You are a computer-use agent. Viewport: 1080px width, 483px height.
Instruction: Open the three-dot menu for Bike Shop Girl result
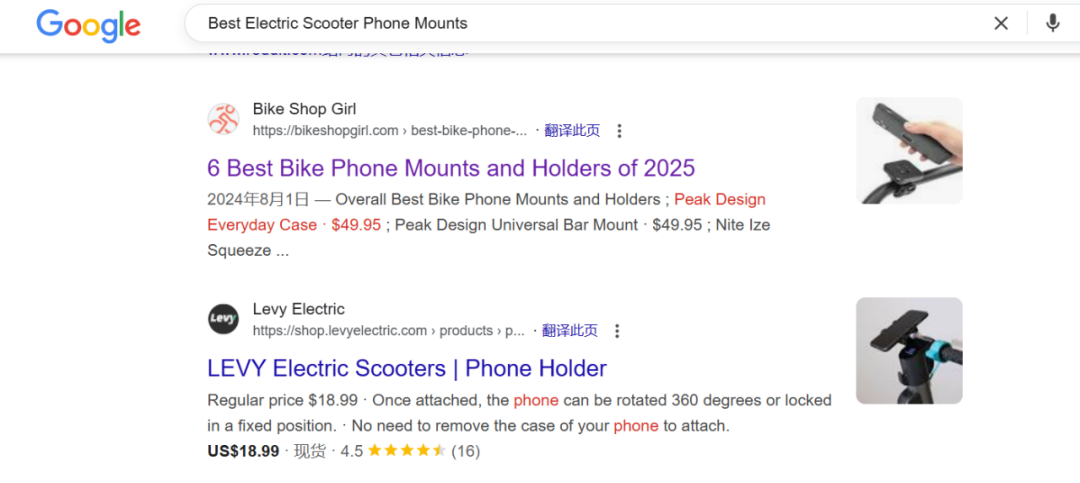tap(620, 131)
